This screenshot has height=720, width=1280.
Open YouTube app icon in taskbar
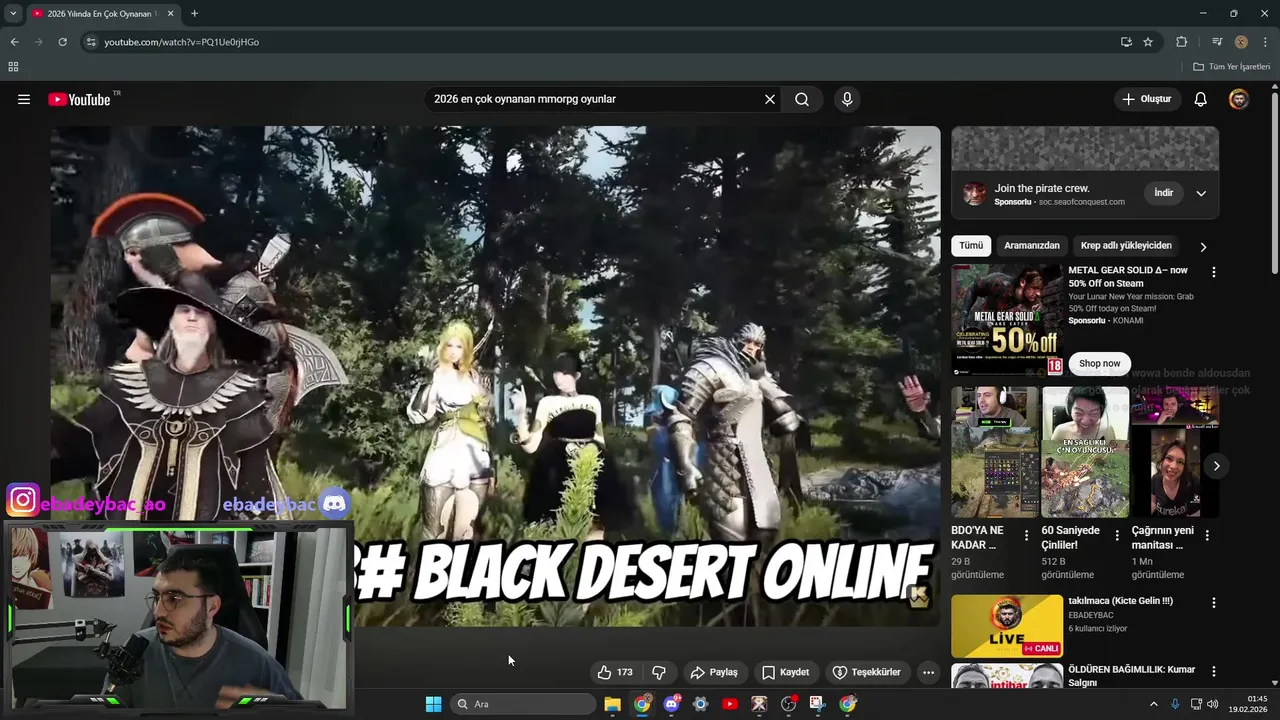(x=730, y=704)
